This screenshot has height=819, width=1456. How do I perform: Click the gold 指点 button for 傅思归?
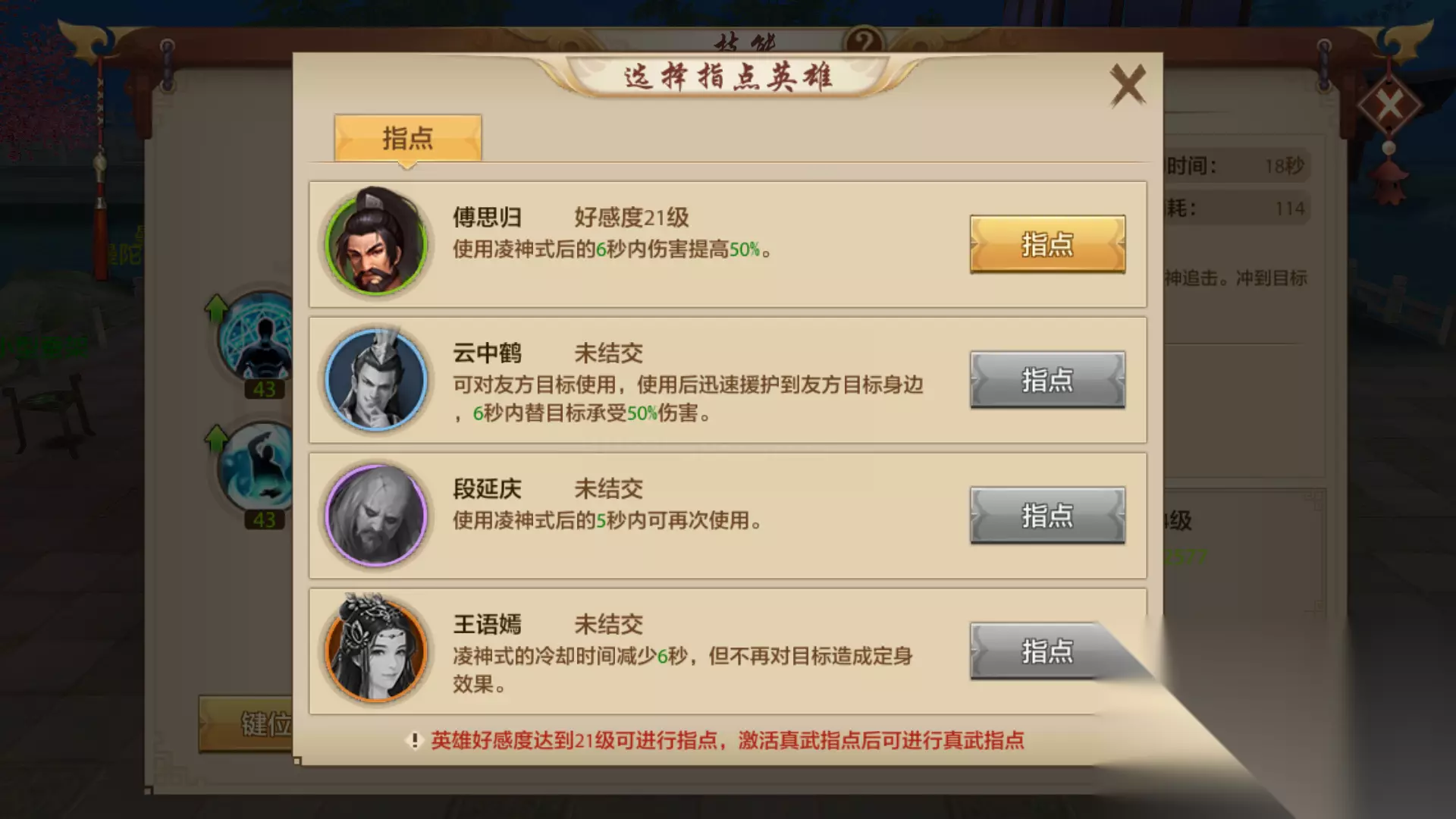[1047, 244]
